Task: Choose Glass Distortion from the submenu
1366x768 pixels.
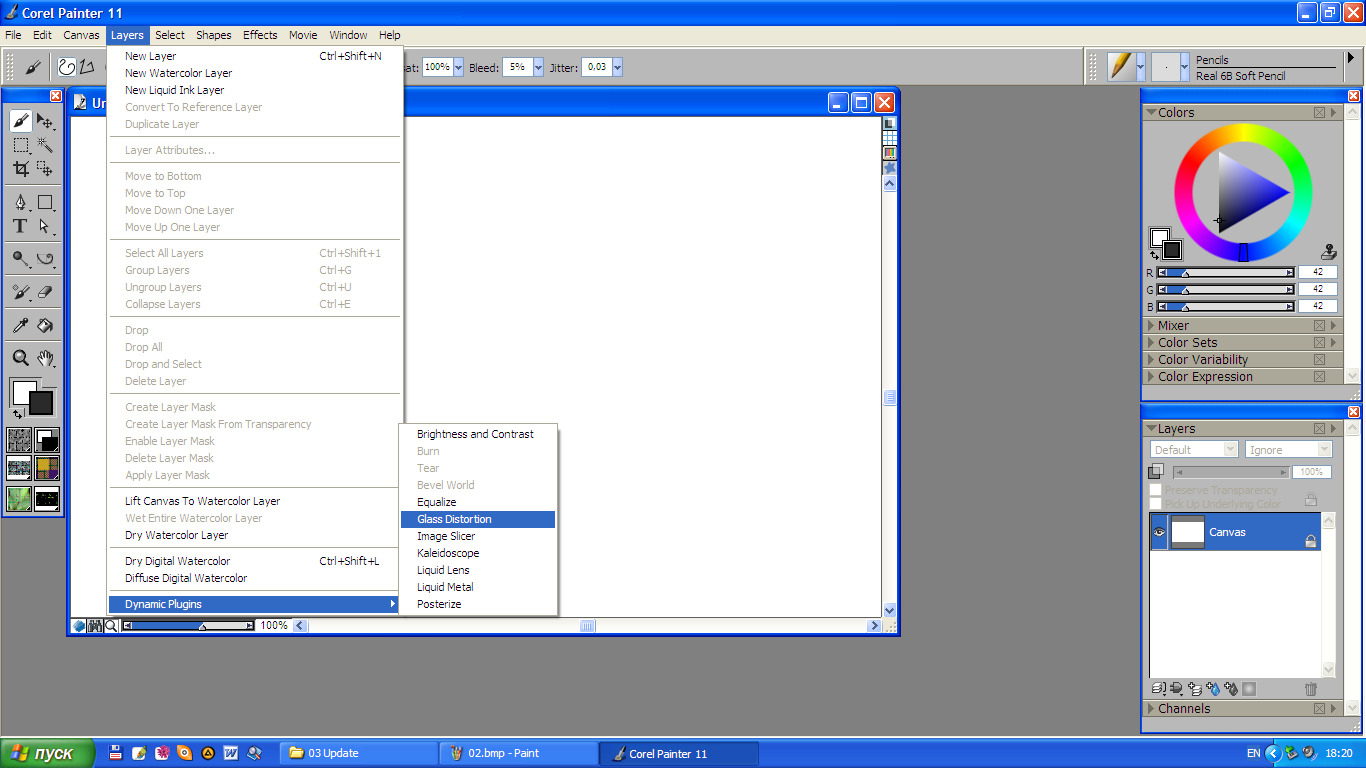Action: [454, 519]
